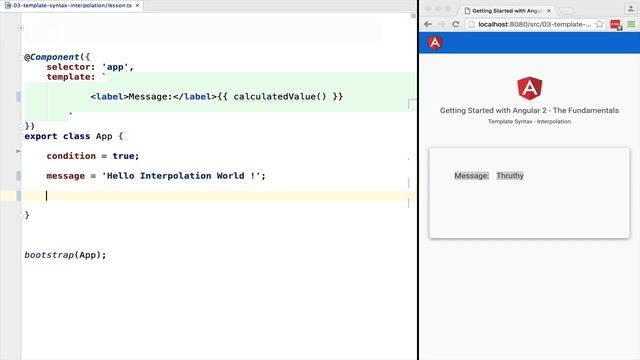Toggle the fold marker beside the }) line
This screenshot has width=640, height=360.
[21, 126]
